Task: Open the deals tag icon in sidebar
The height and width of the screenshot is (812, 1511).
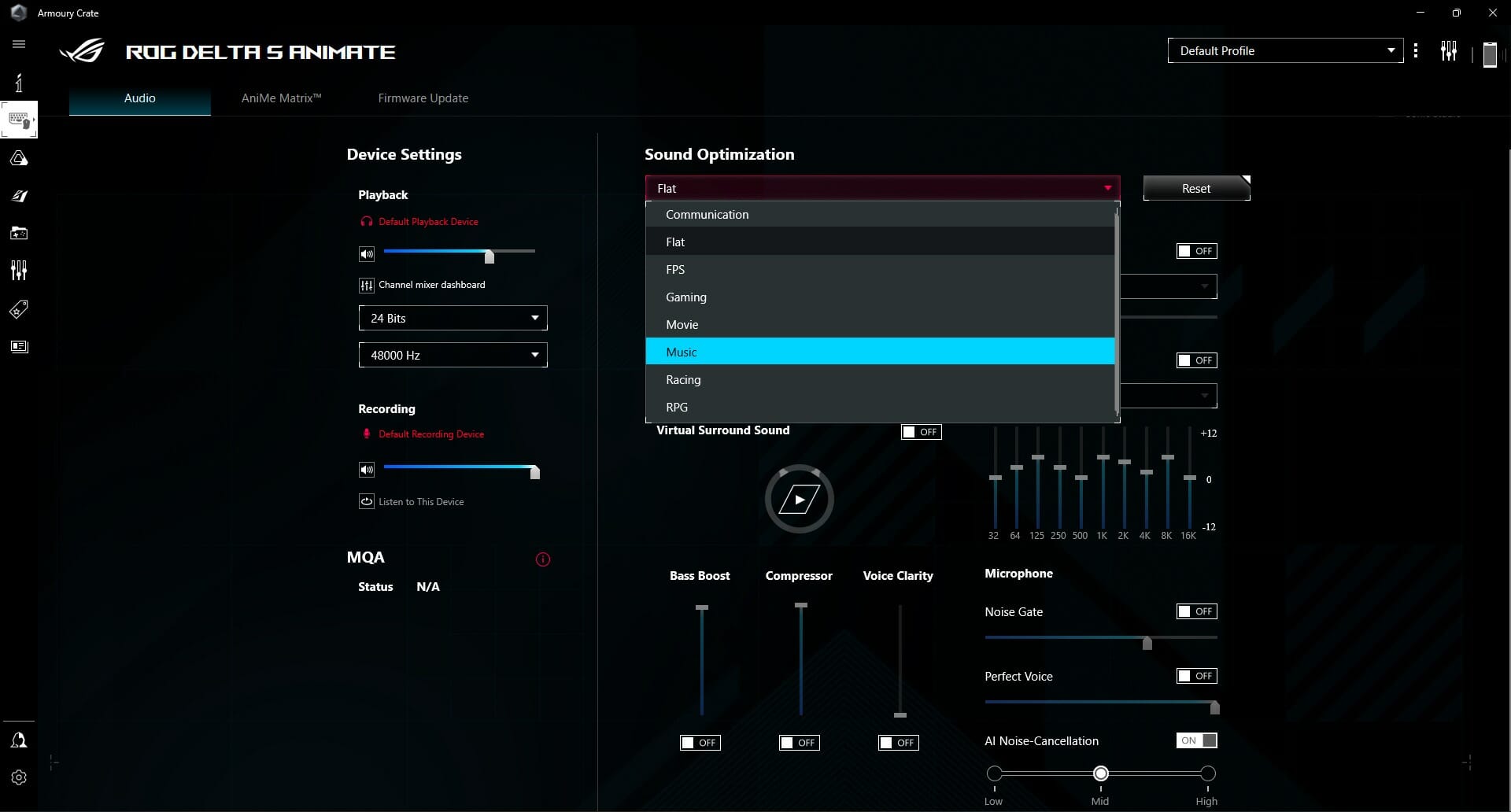Action: tap(19, 309)
